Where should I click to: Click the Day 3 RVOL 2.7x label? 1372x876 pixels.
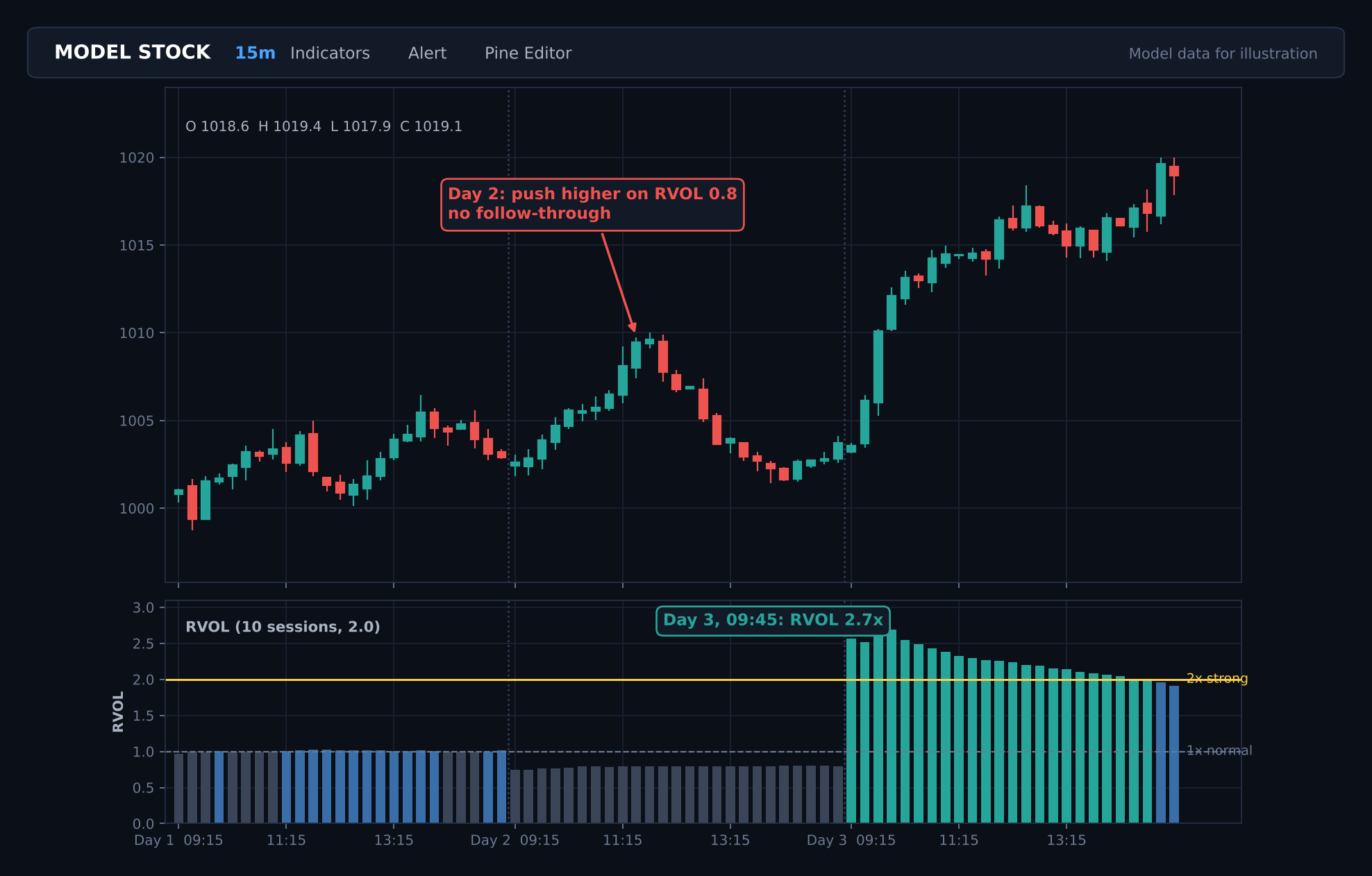[x=773, y=621]
